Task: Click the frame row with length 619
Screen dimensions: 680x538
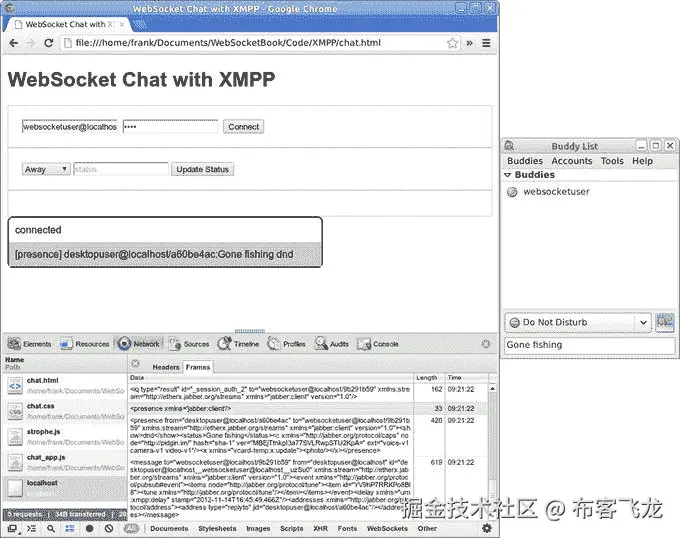Action: coord(309,489)
